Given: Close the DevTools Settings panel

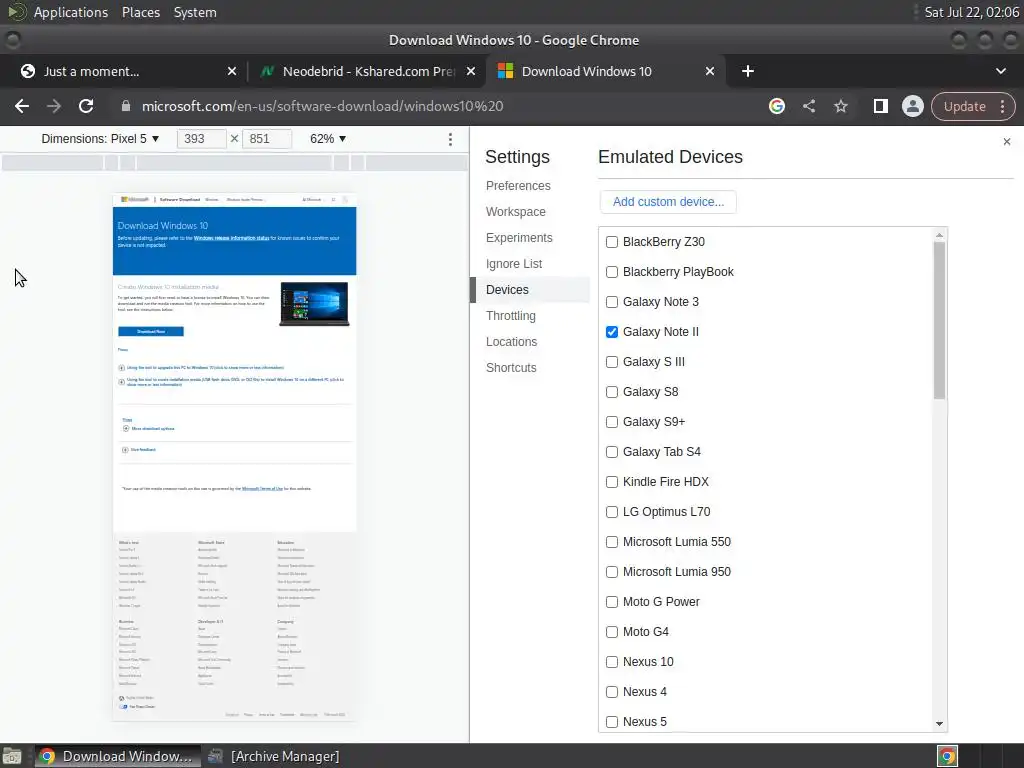Looking at the screenshot, I should pos(1006,142).
